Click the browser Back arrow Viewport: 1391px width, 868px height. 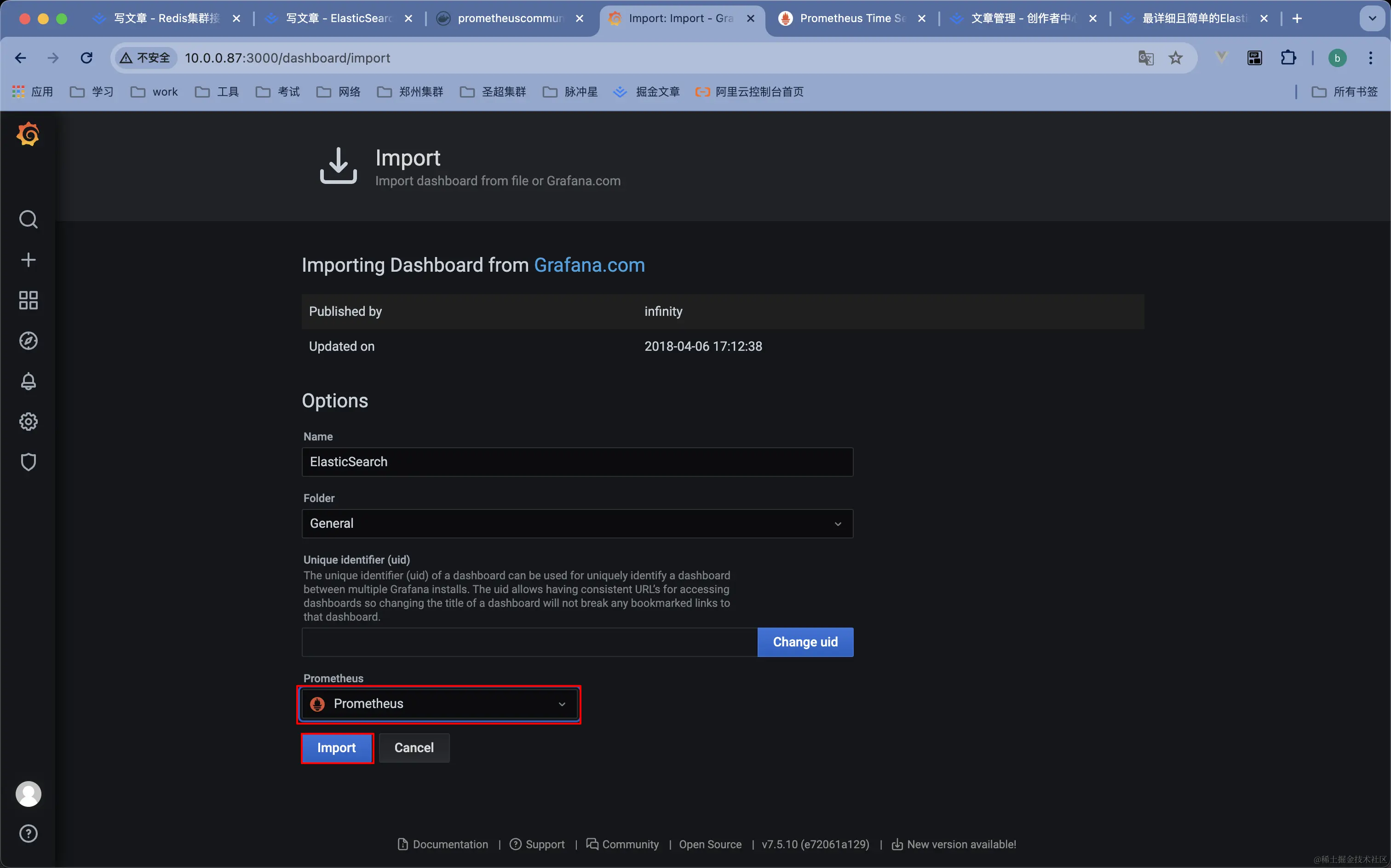tap(21, 58)
